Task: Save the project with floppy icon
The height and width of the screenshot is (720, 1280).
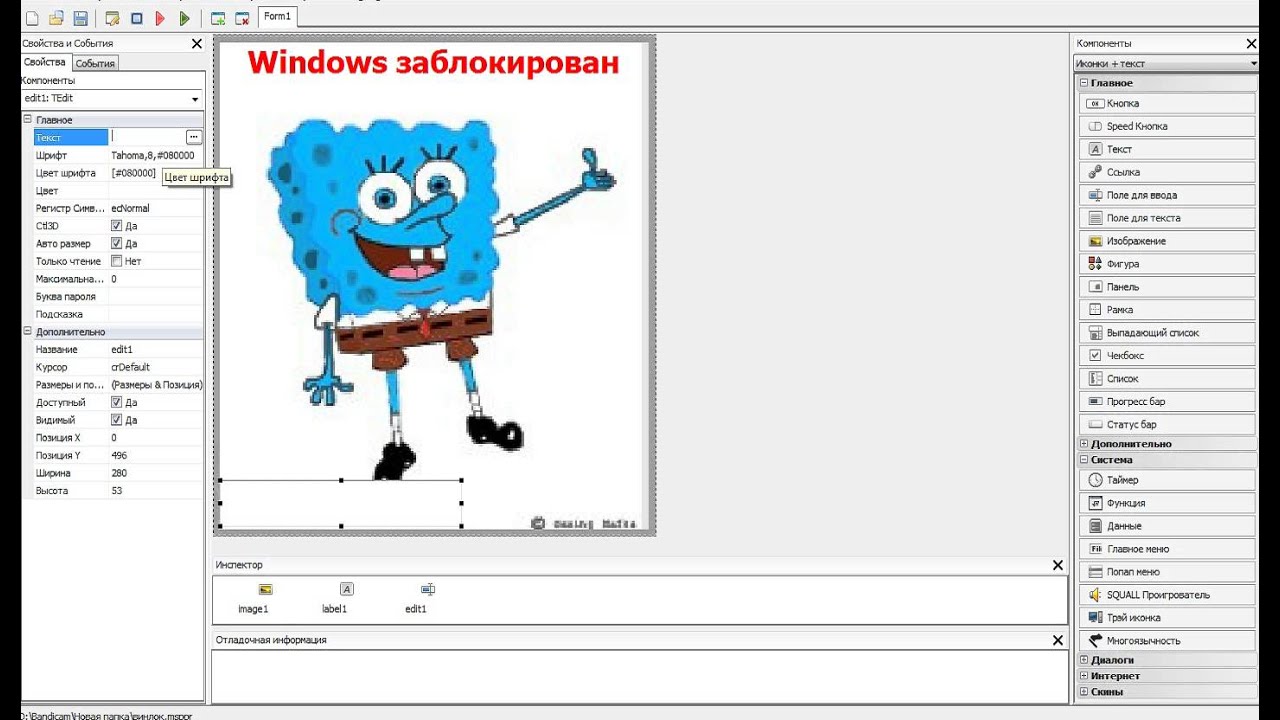Action: [80, 18]
